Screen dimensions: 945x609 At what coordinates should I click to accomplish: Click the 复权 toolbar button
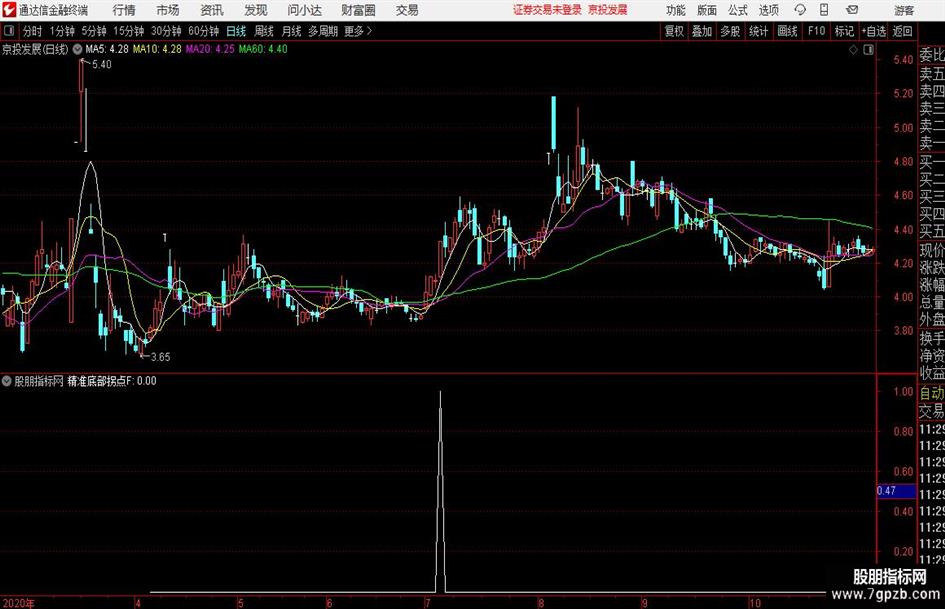click(x=674, y=31)
